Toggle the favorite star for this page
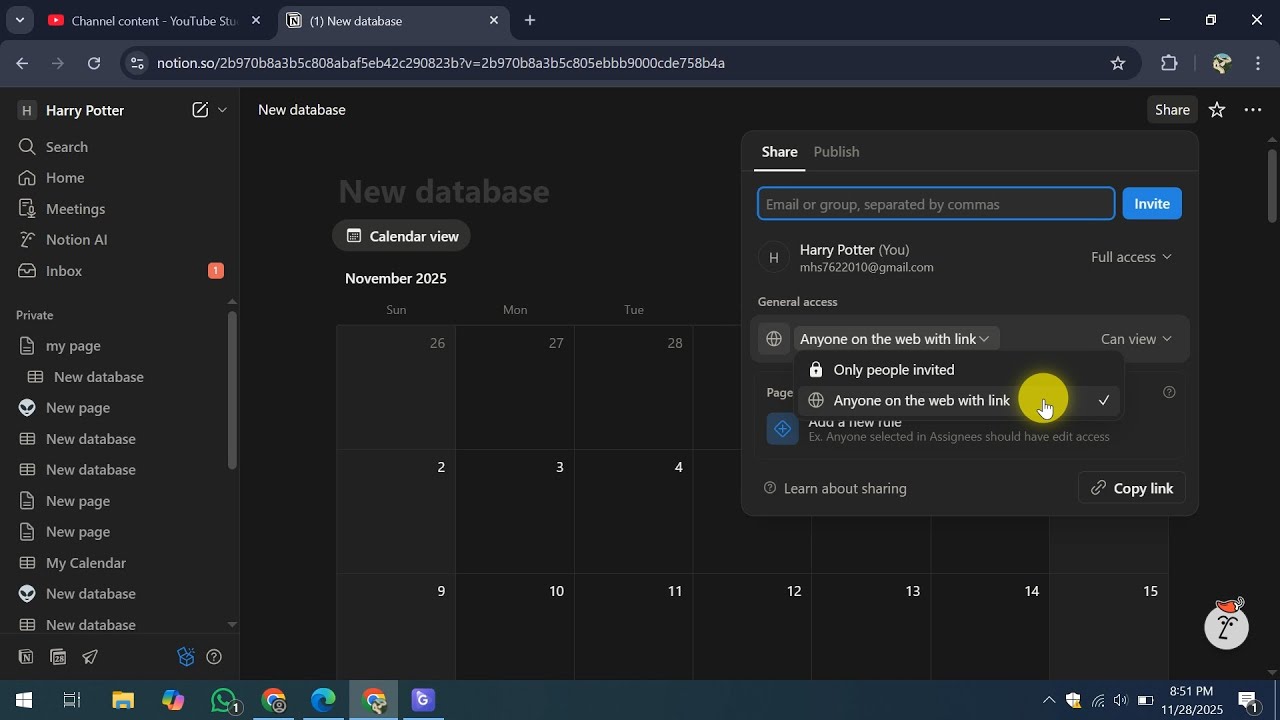Image resolution: width=1280 pixels, height=720 pixels. tap(1216, 110)
